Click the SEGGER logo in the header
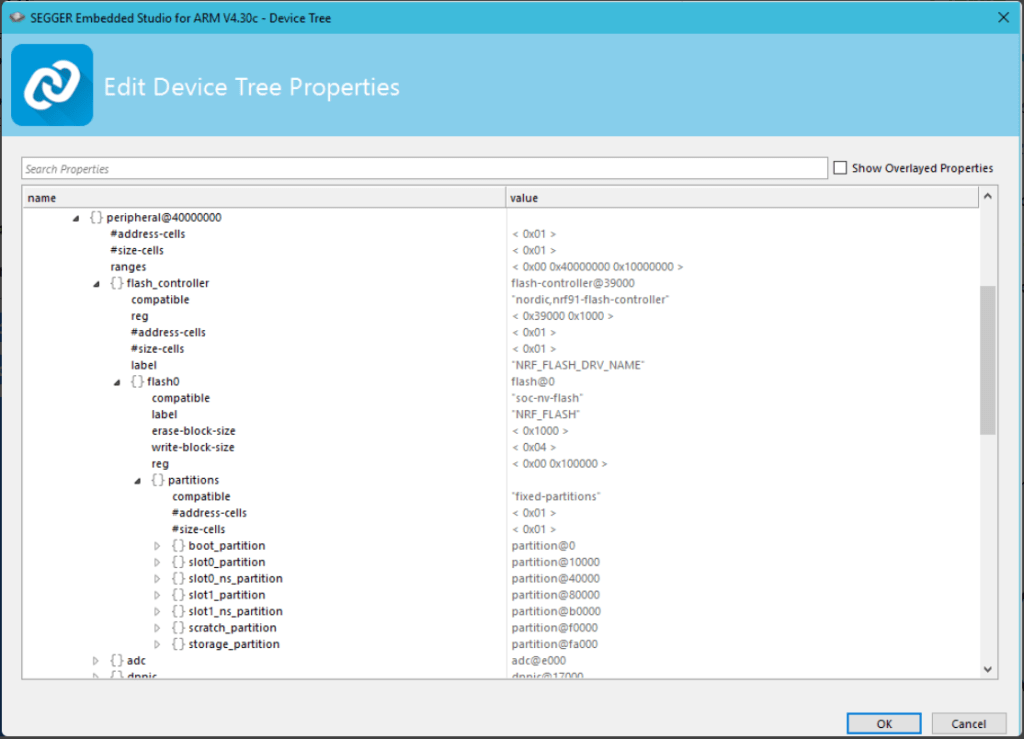 (x=52, y=85)
